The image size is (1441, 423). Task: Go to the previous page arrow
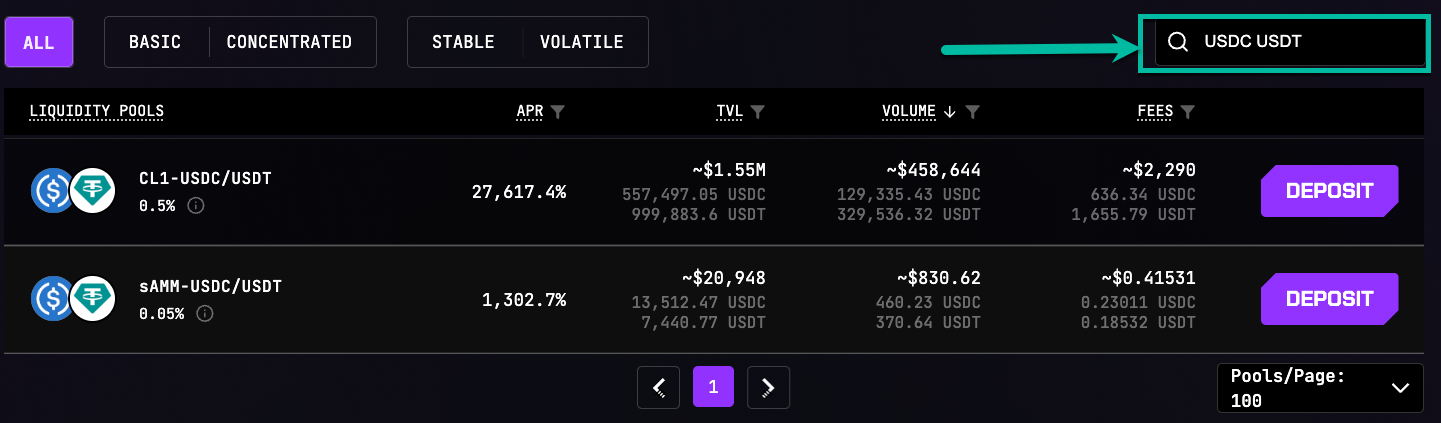[659, 387]
